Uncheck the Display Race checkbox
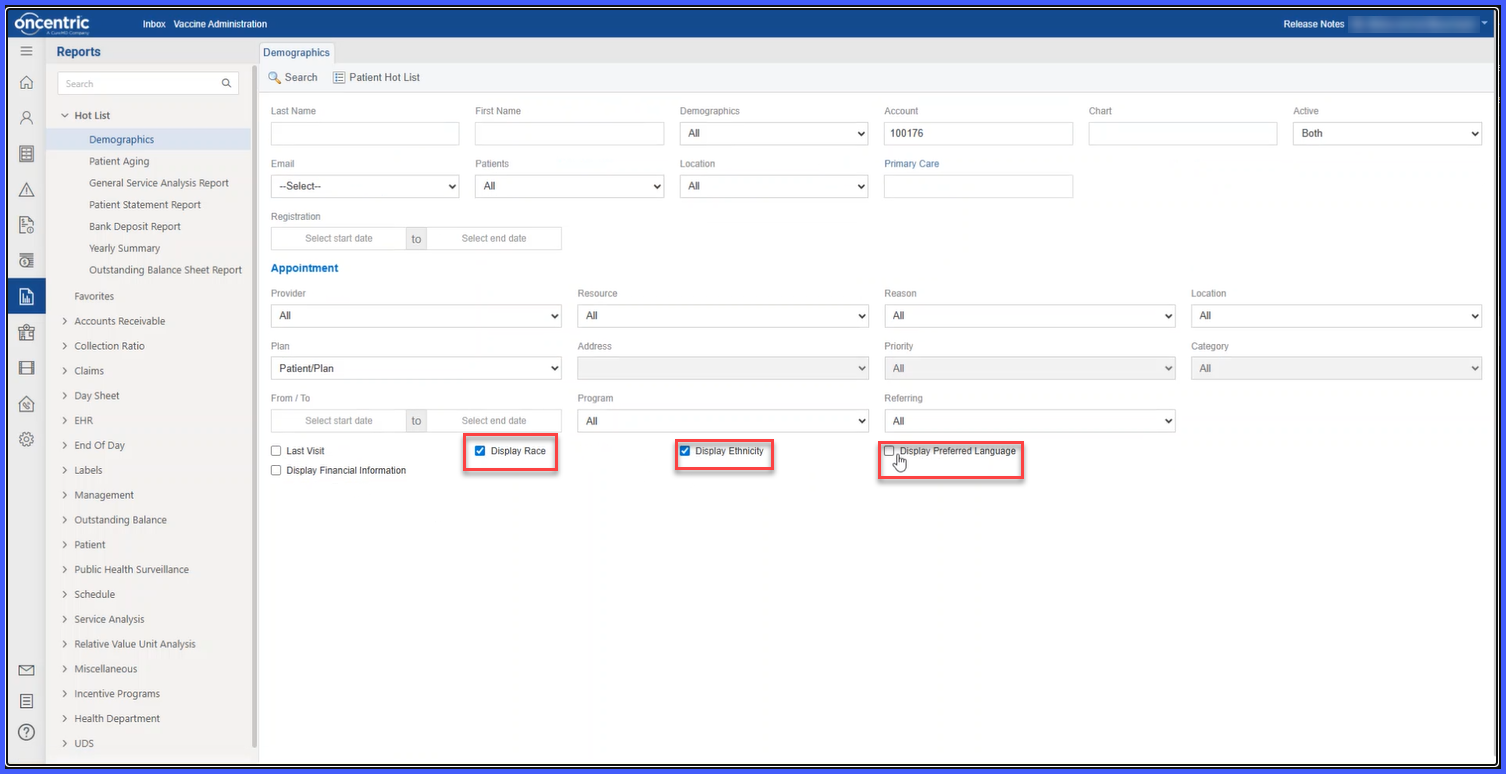 480,451
